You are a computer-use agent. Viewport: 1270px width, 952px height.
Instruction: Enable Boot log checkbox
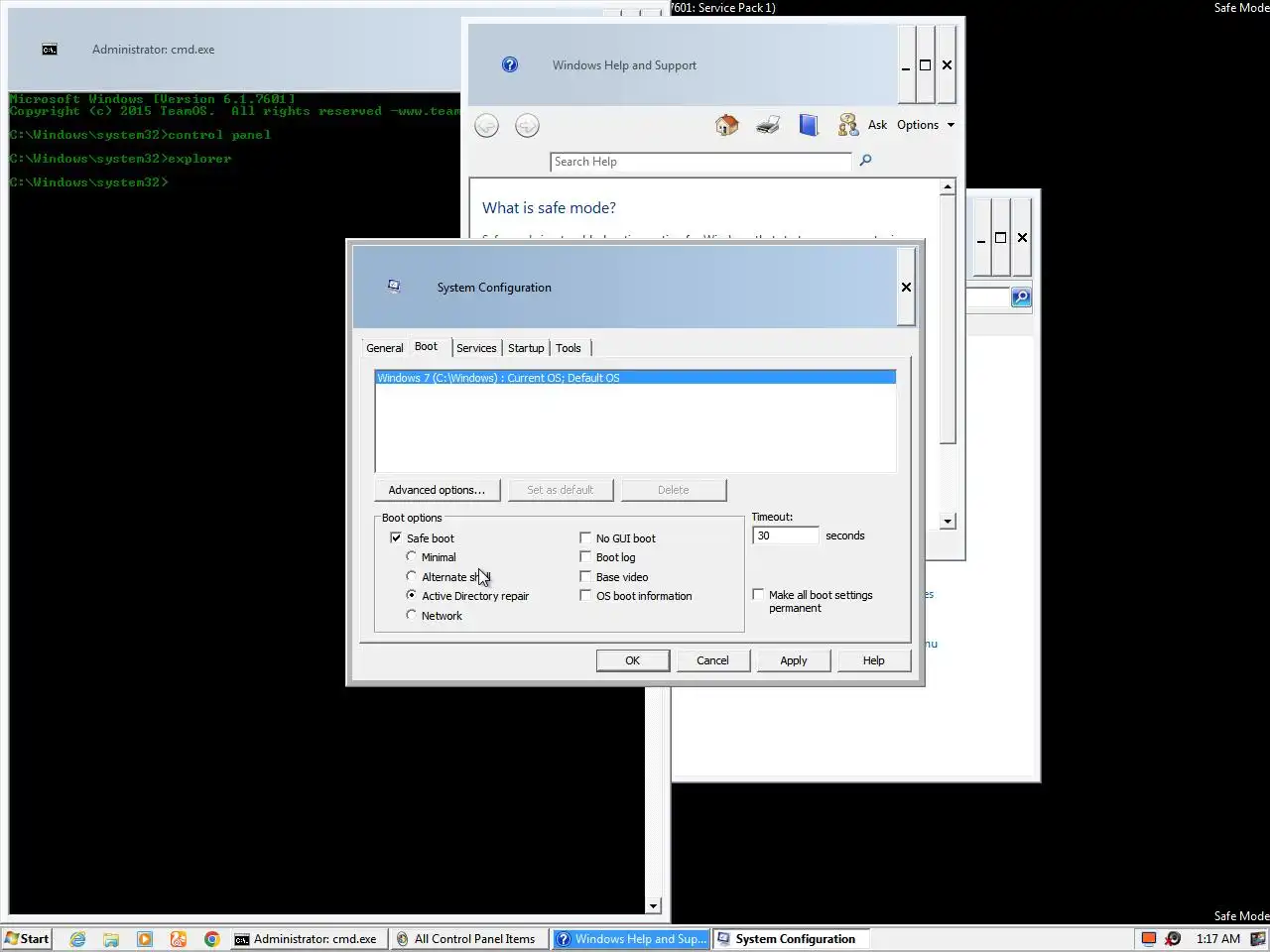point(585,556)
